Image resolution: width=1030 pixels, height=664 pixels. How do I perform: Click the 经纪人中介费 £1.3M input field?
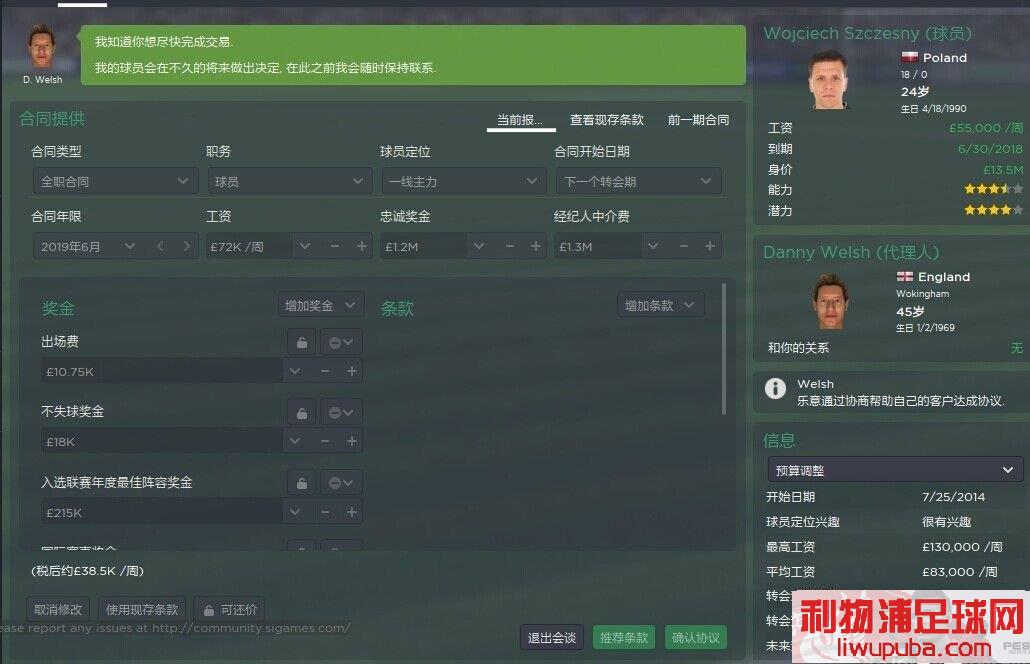click(x=597, y=246)
